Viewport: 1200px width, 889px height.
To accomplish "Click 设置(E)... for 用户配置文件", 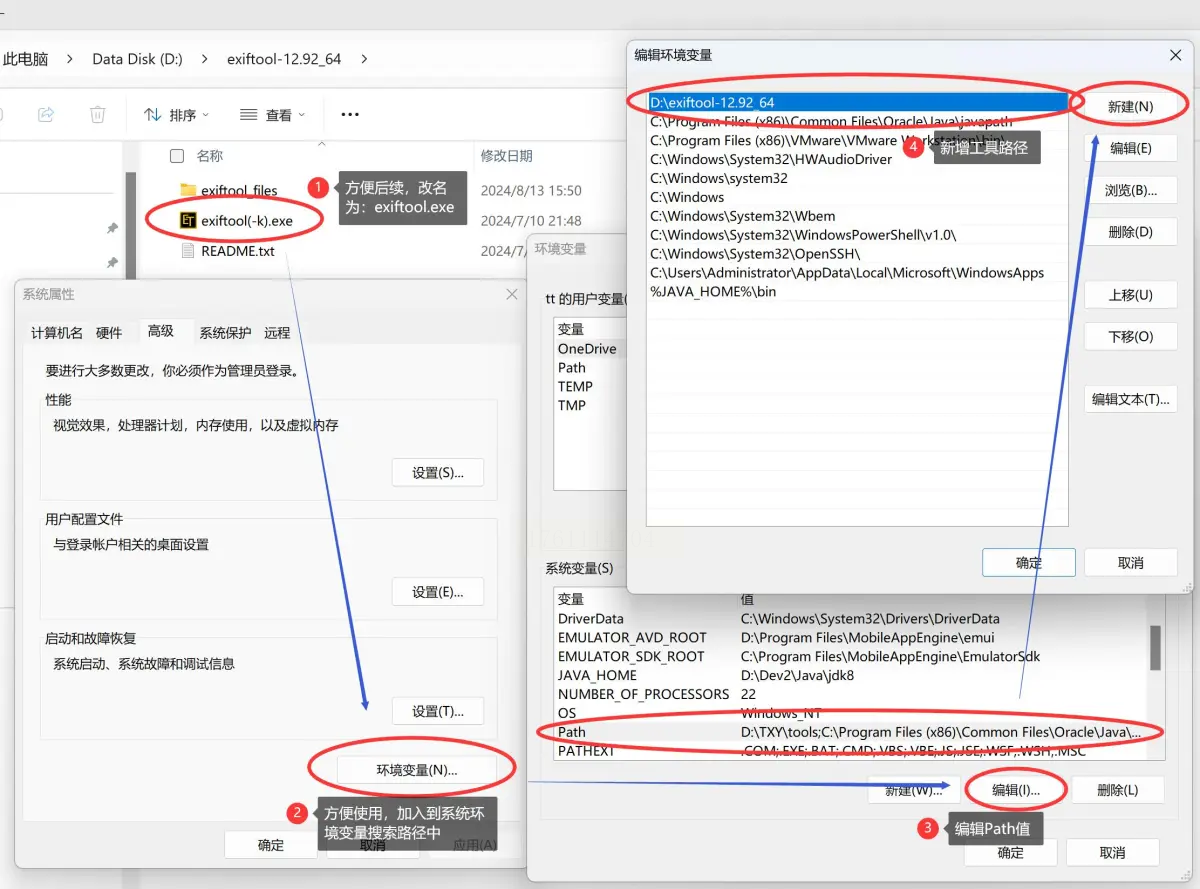I will pos(438,592).
